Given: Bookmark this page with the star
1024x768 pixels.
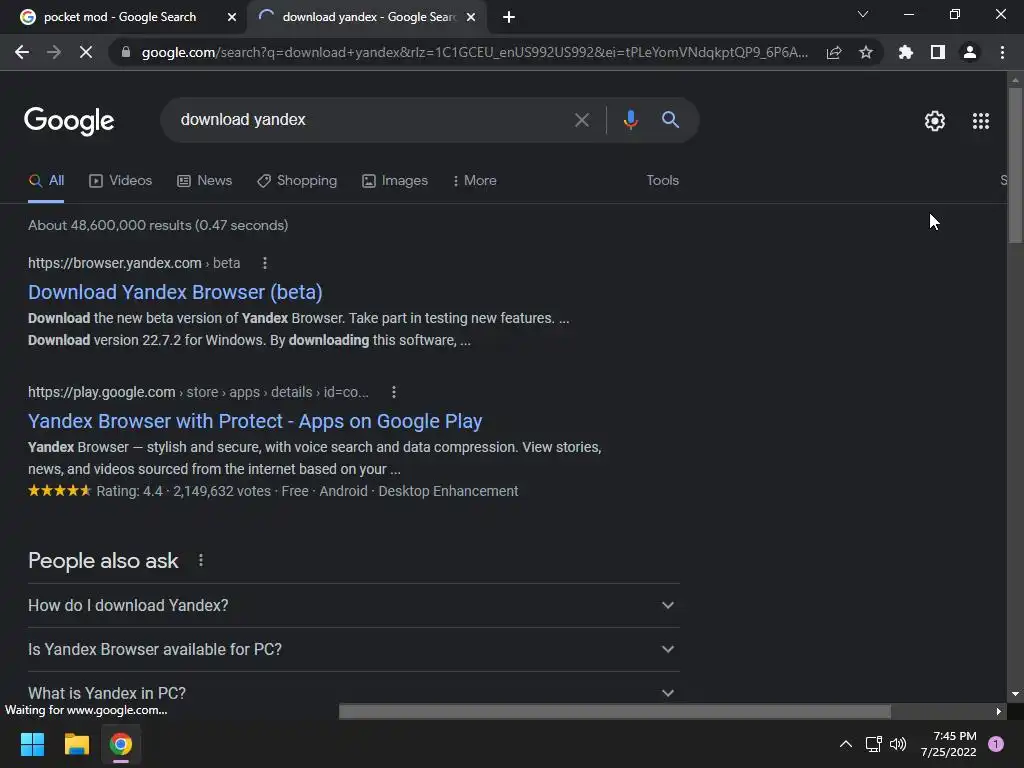Looking at the screenshot, I should 866,52.
